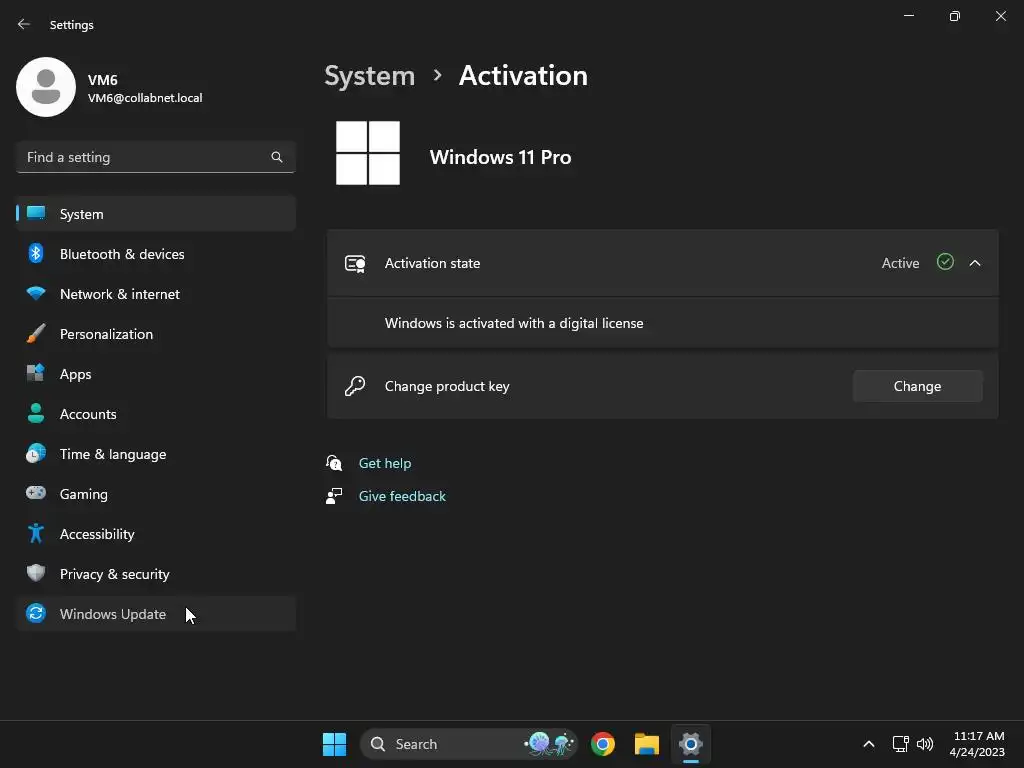Click the Windows 11 Pro edition text
This screenshot has height=768, width=1024.
pos(500,157)
